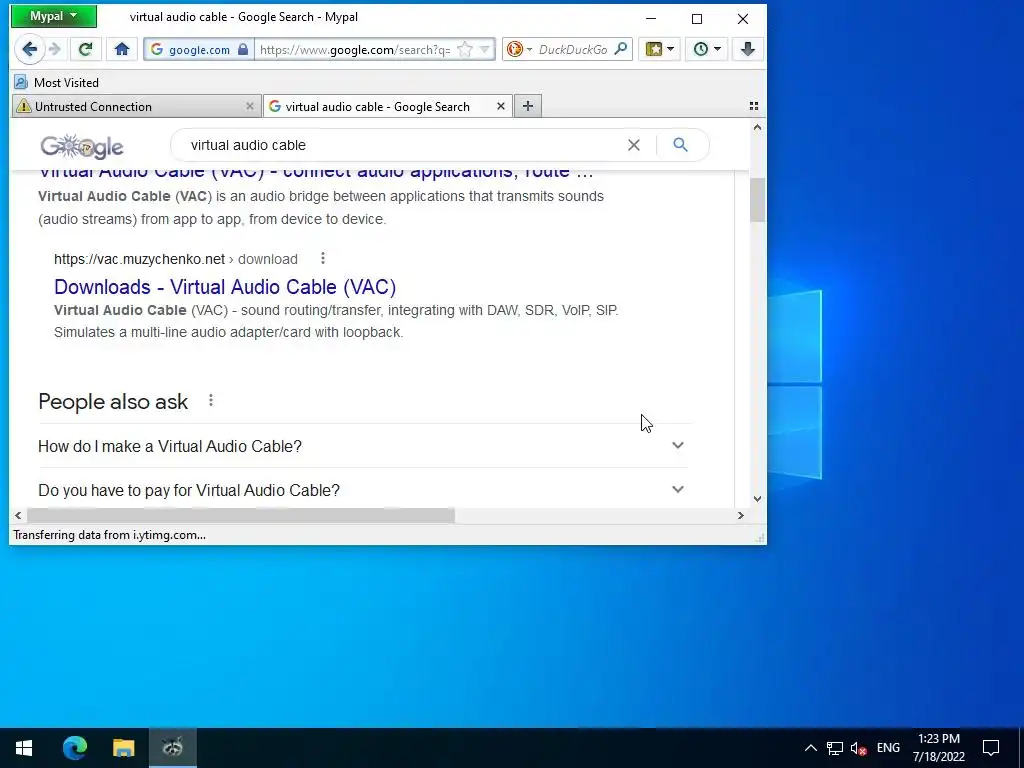Open the notification center icon

coord(991,748)
